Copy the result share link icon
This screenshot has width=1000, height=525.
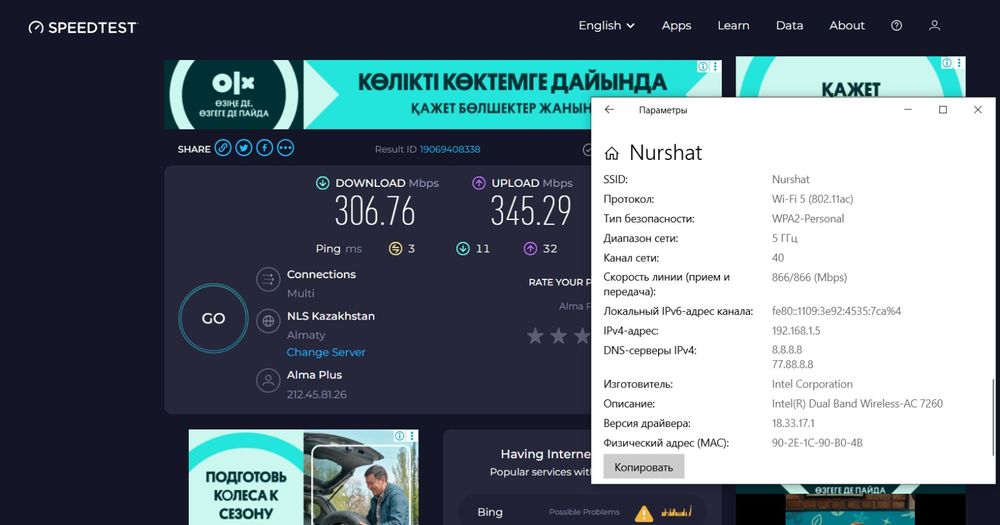coord(223,148)
